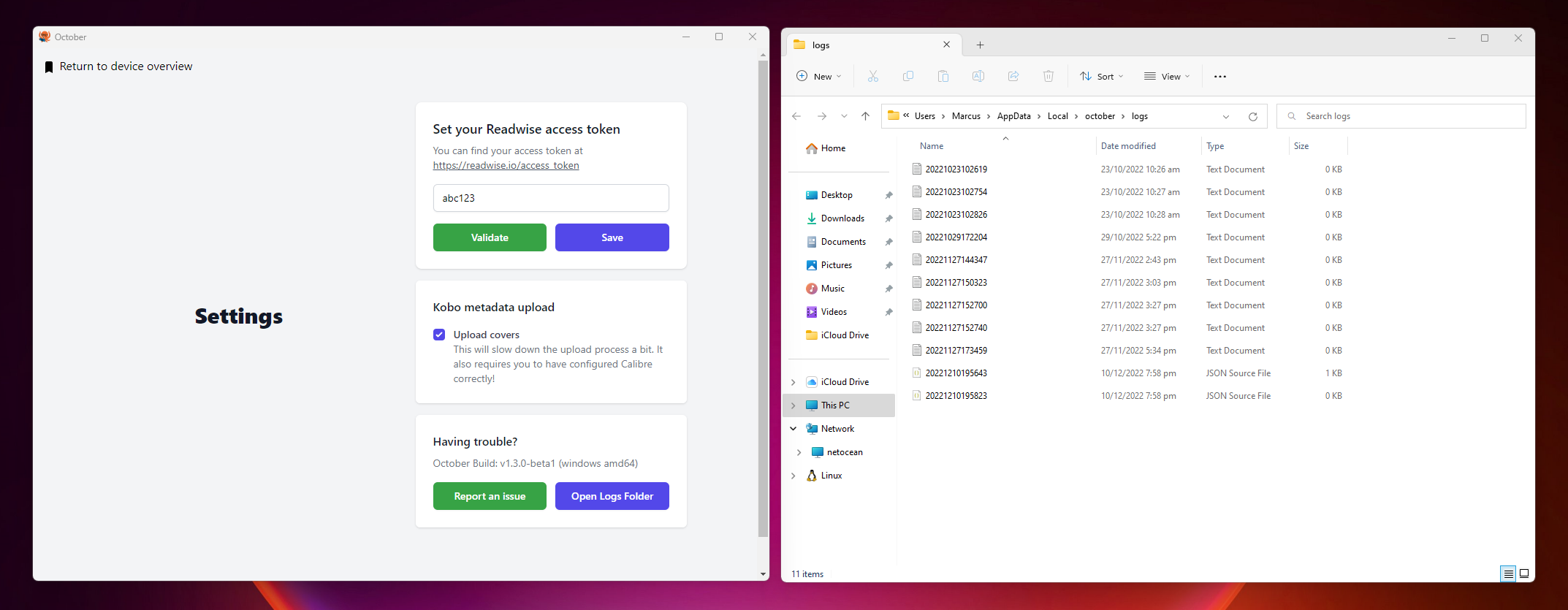
Task: Open Music in the navigation pane
Action: coord(832,289)
